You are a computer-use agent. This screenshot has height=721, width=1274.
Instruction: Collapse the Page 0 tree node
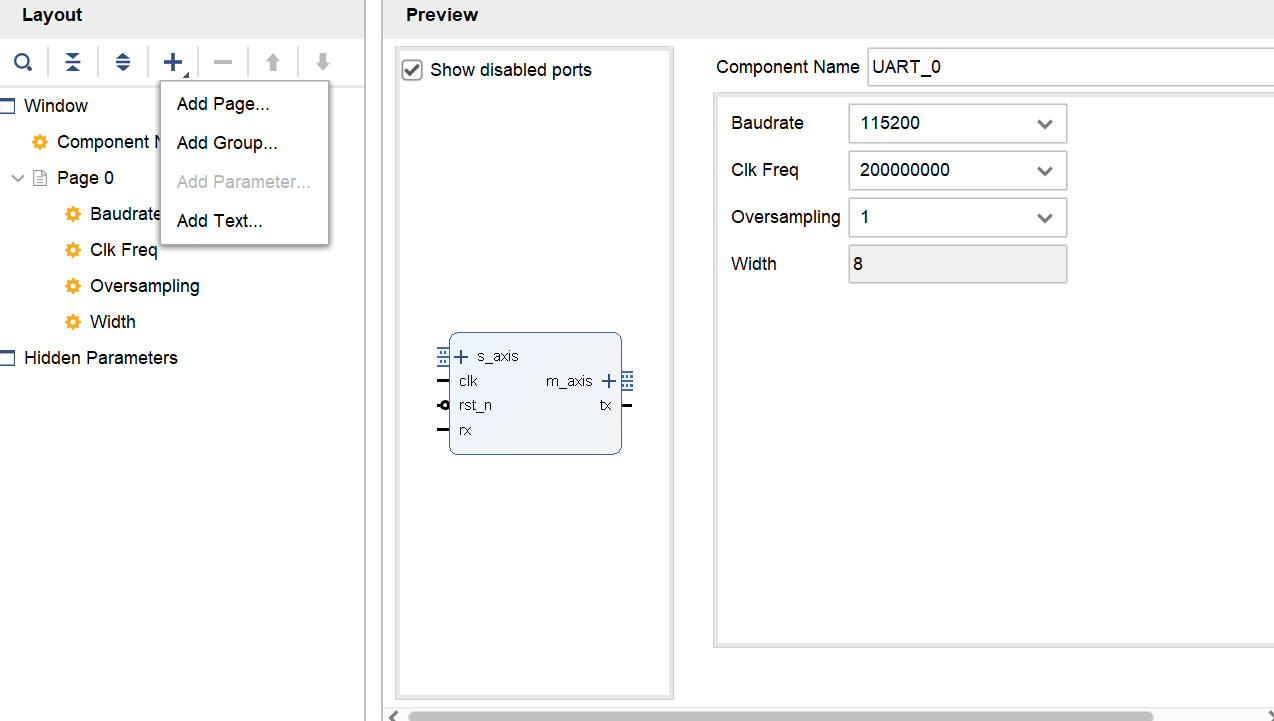click(x=18, y=178)
